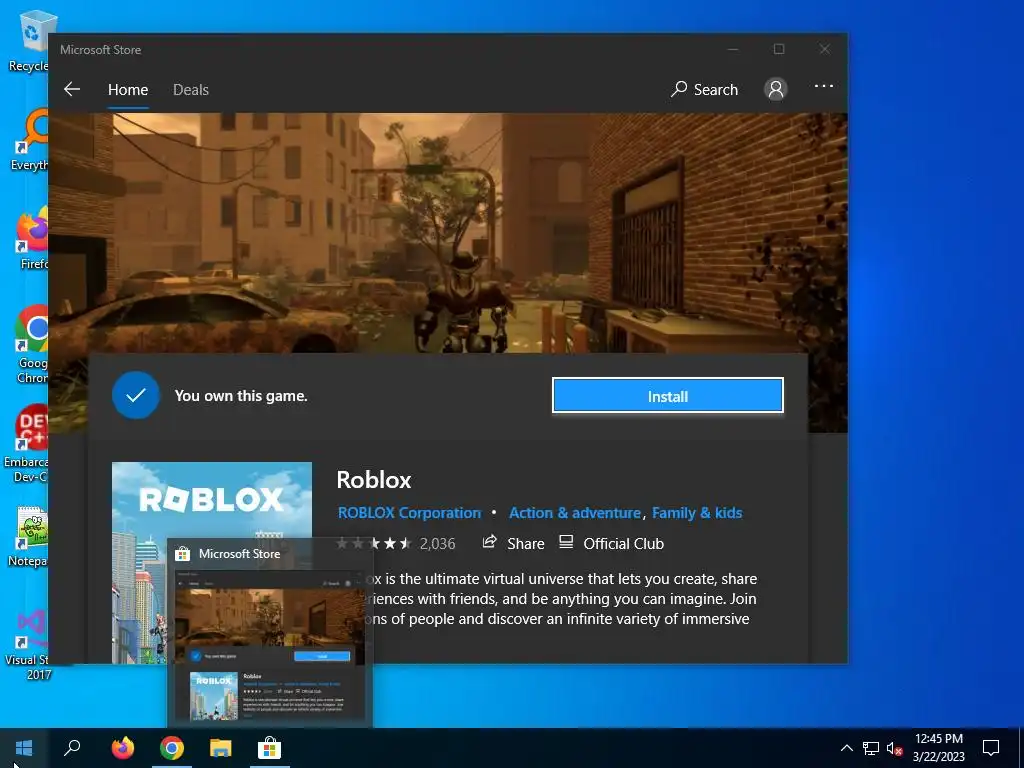The image size is (1024, 768).
Task: Click the Roblox cover art image
Action: point(212,500)
